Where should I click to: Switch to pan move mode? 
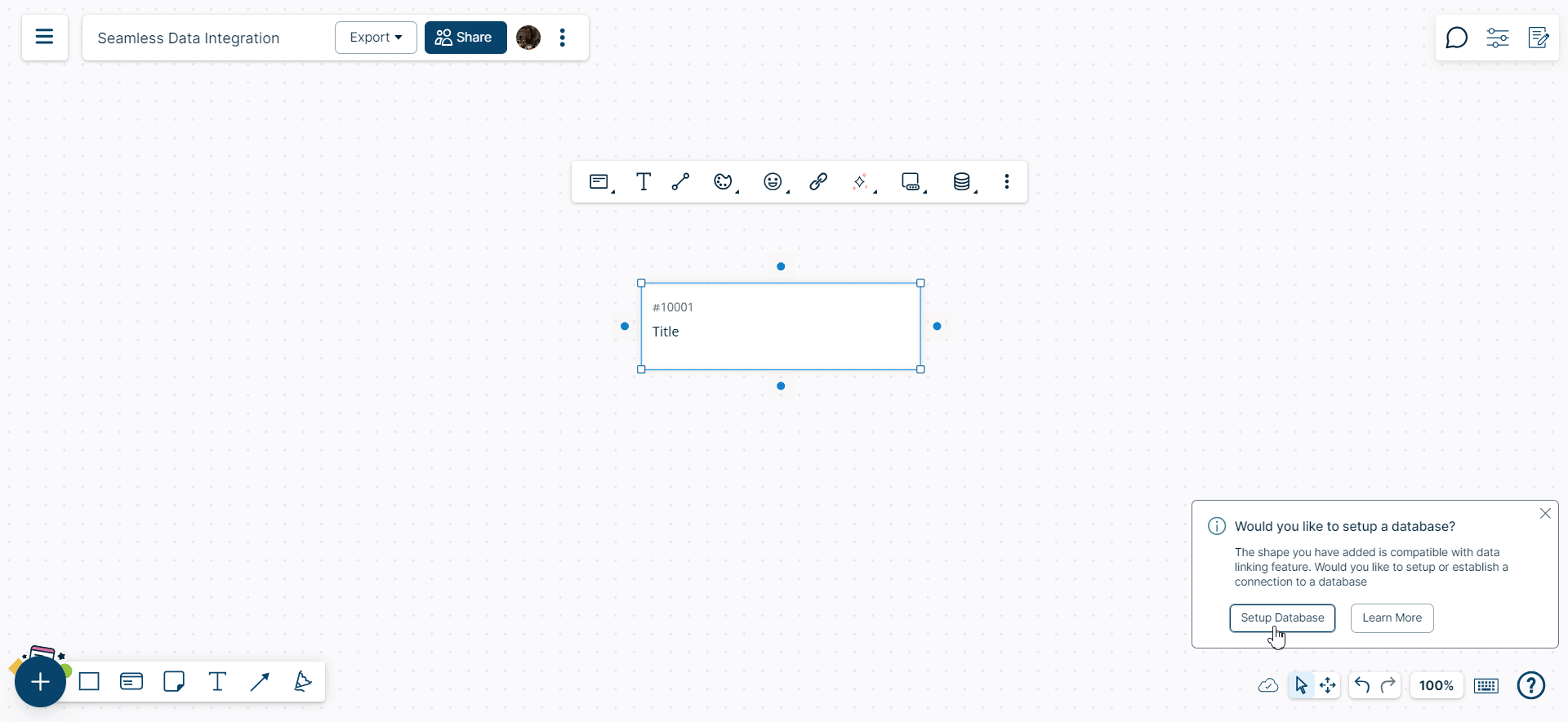tap(1328, 685)
